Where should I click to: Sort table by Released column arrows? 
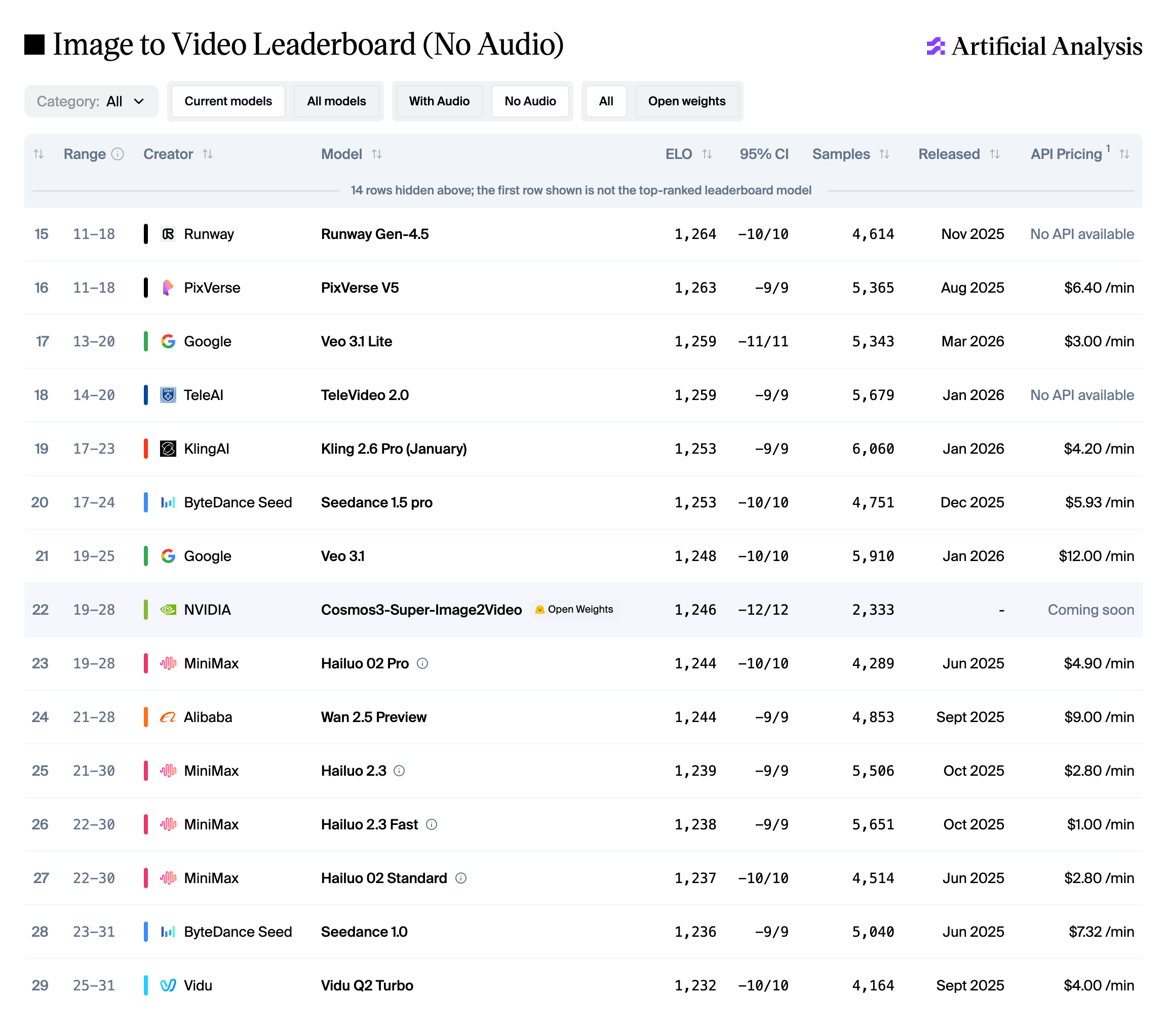pyautogui.click(x=995, y=154)
